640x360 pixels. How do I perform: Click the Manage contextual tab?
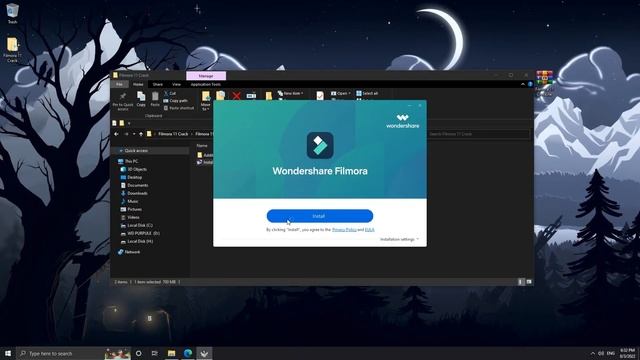tap(206, 76)
